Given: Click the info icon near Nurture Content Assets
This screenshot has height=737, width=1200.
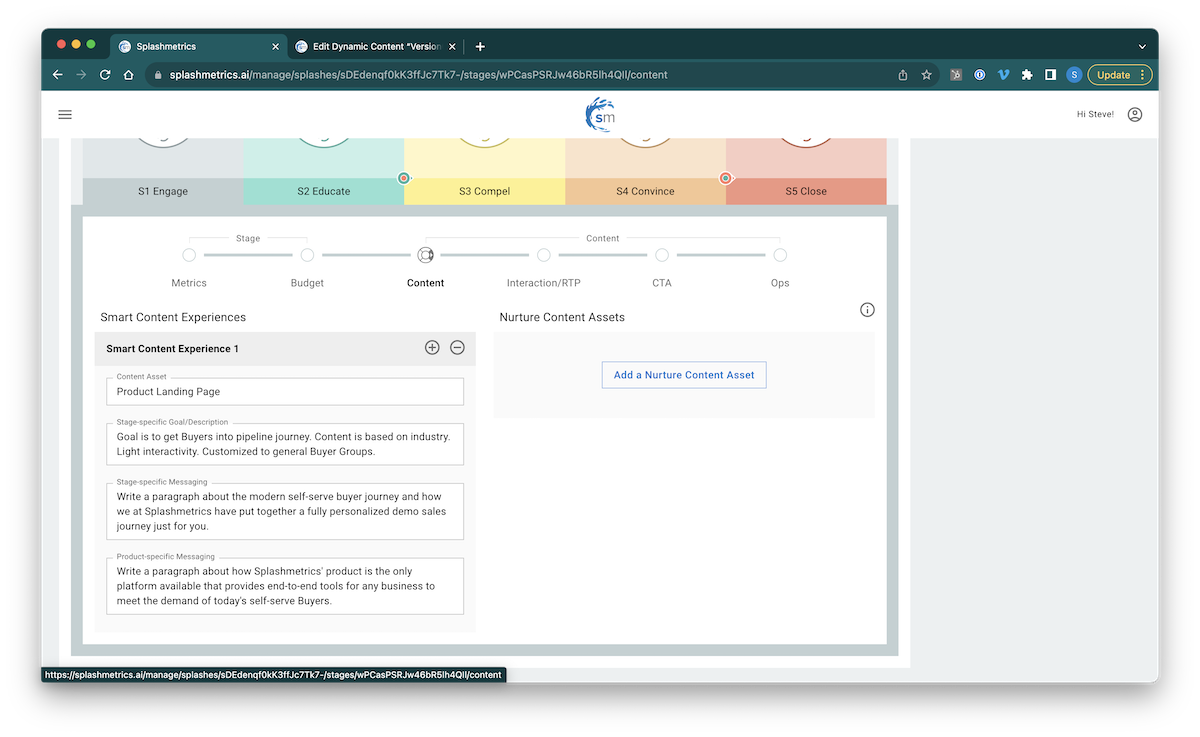Looking at the screenshot, I should [x=867, y=310].
